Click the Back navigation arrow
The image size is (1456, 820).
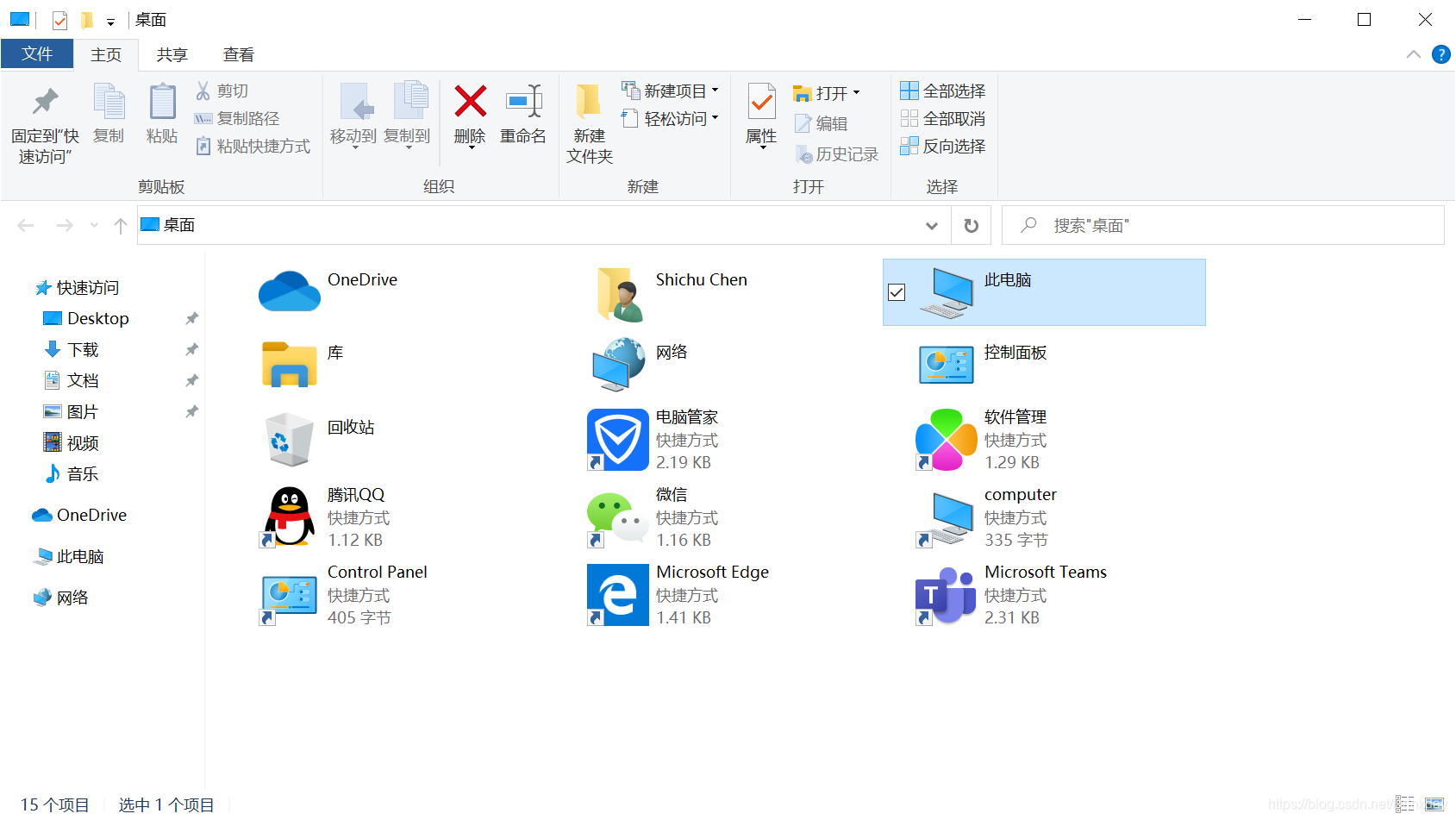click(x=26, y=225)
